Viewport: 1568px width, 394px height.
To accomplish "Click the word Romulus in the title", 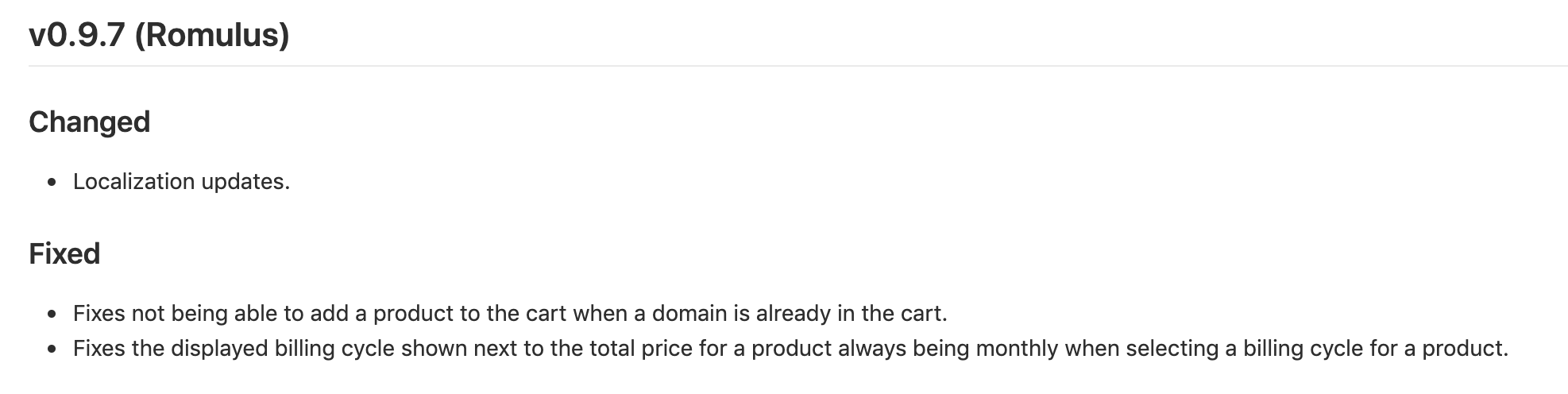I will [212, 36].
